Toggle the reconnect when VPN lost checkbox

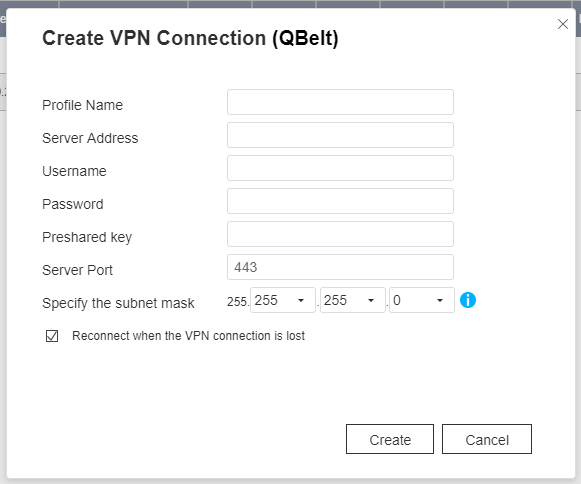click(52, 336)
